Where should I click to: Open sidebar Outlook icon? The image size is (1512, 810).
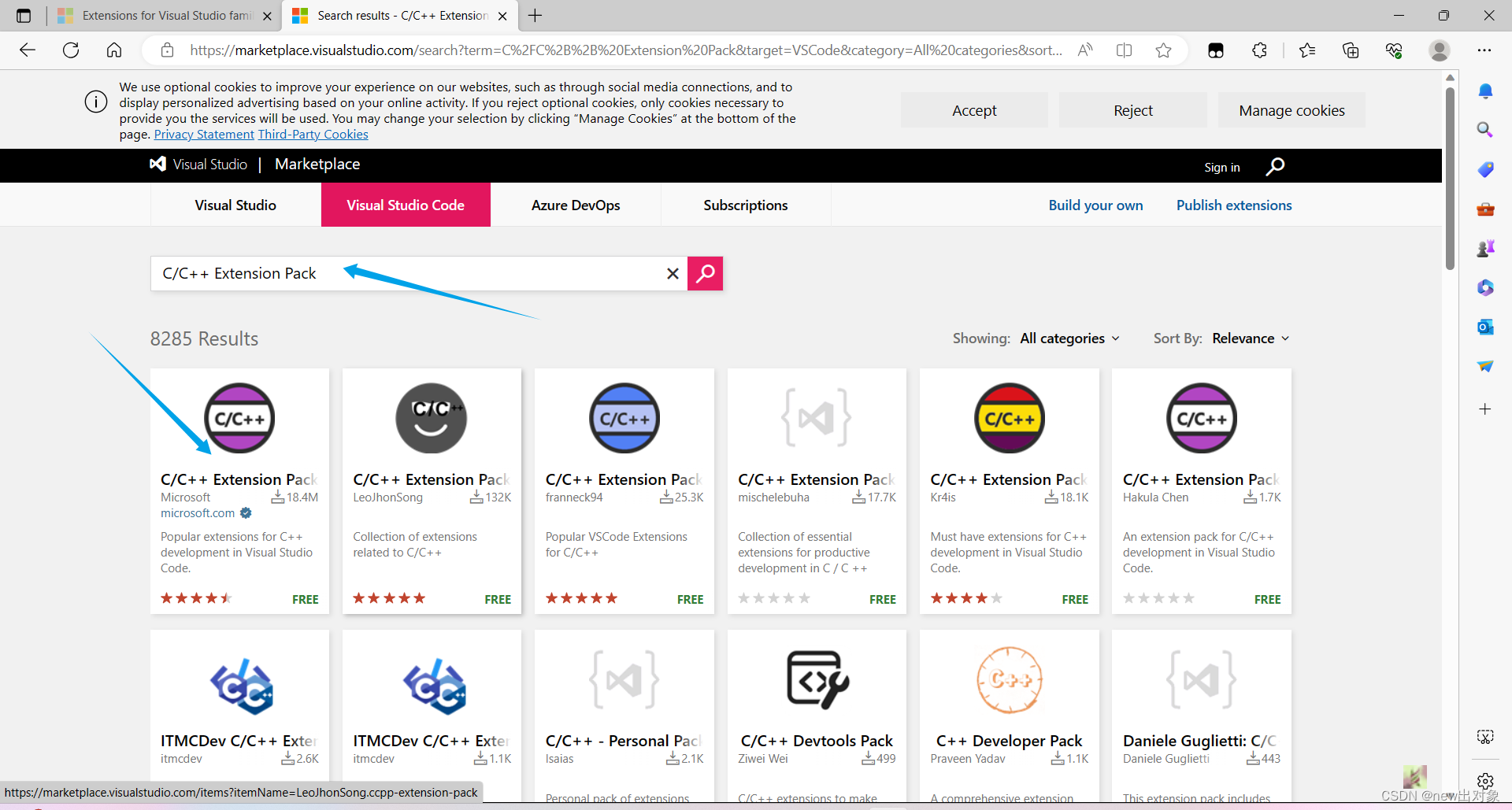(1485, 327)
